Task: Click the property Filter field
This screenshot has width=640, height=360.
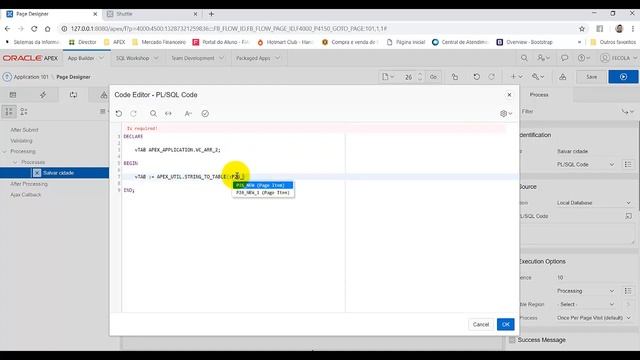Action: (x=569, y=111)
